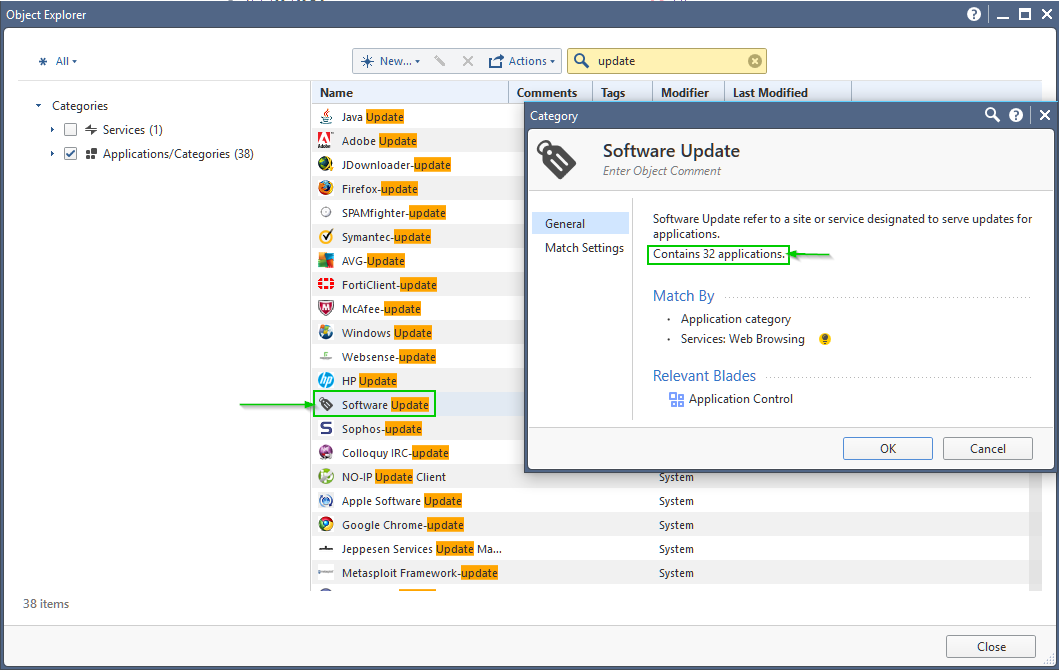Viewport: 1059px width, 670px height.
Task: Click the magnifier icon in search box
Action: [581, 61]
